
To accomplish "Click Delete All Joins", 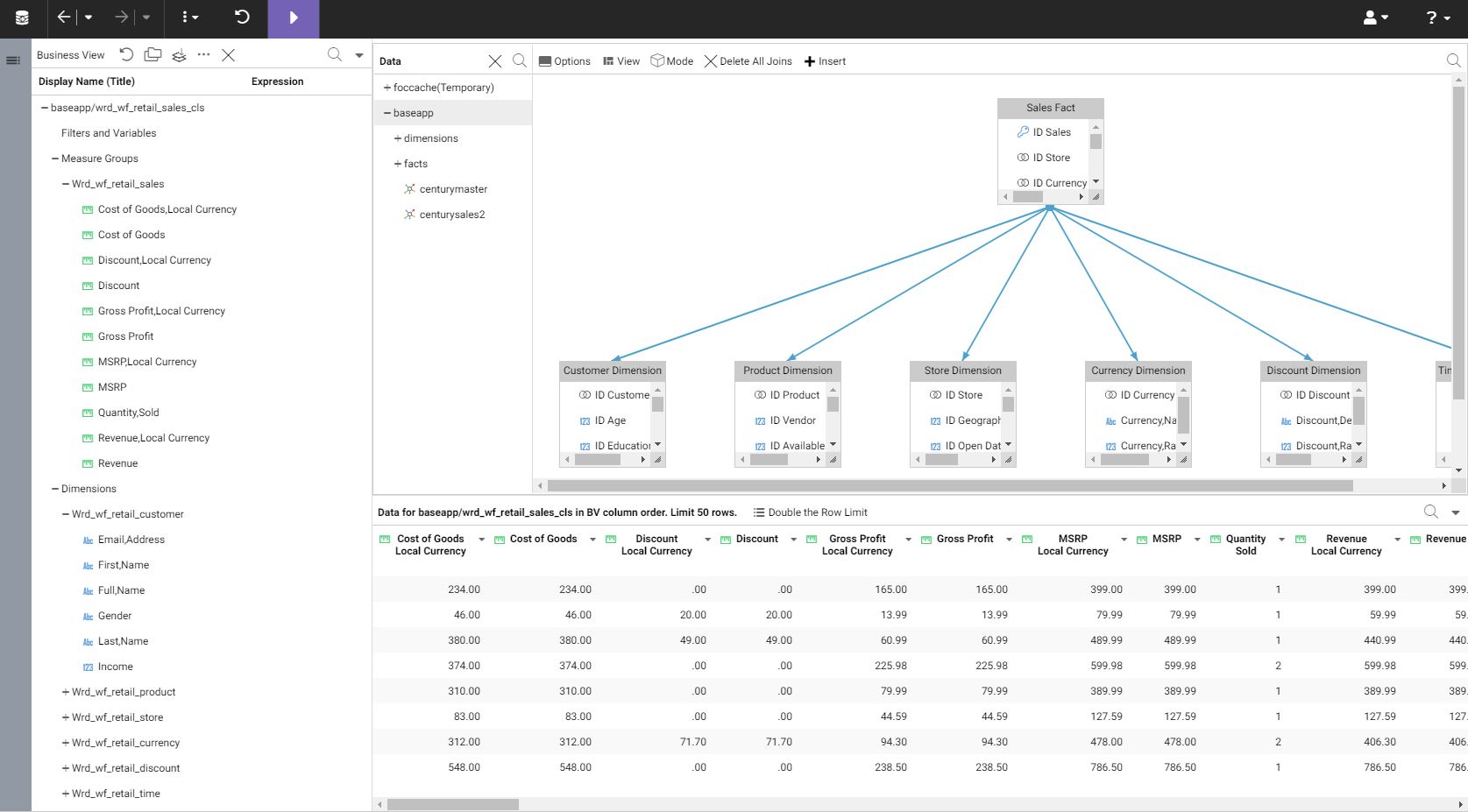I will coord(749,60).
